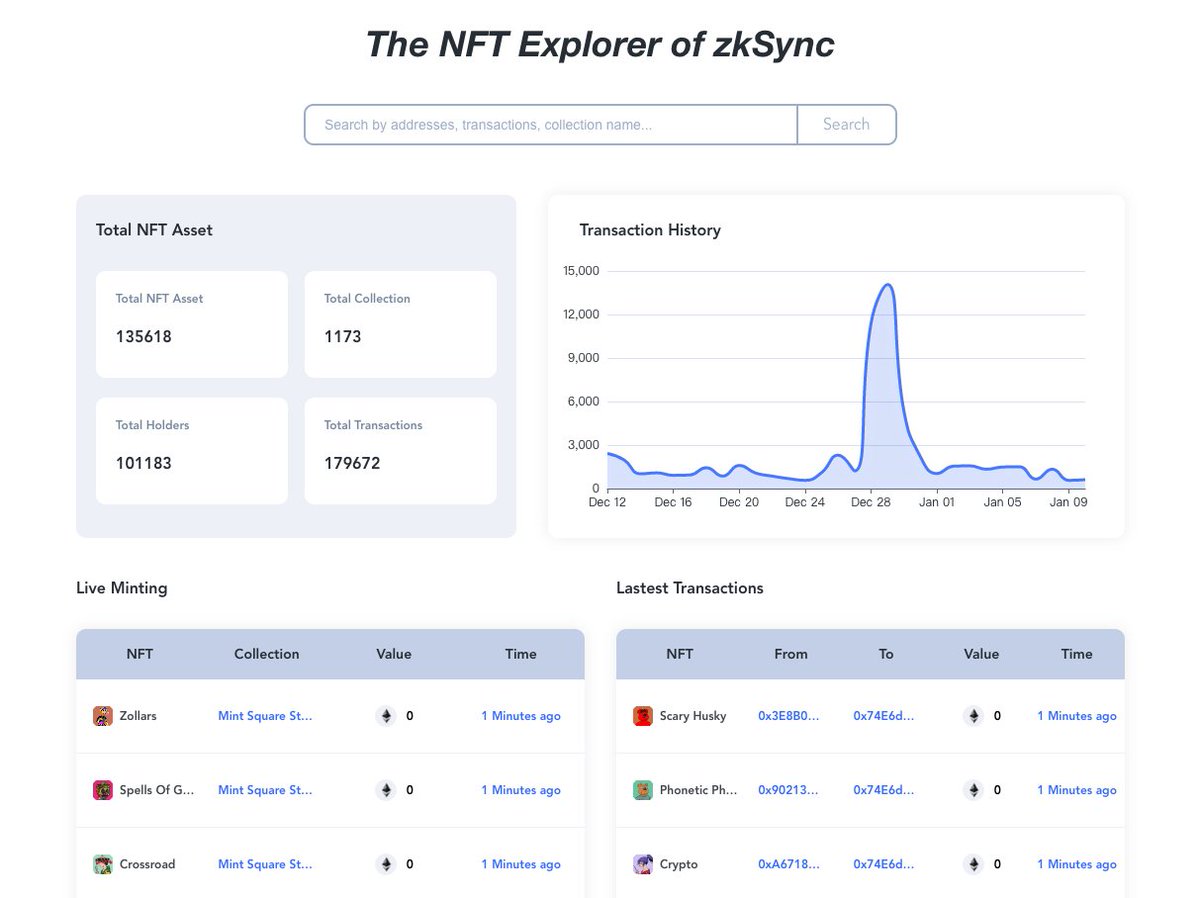Click Ethereum icon in Zollars value cell
1200x898 pixels.
pos(386,716)
